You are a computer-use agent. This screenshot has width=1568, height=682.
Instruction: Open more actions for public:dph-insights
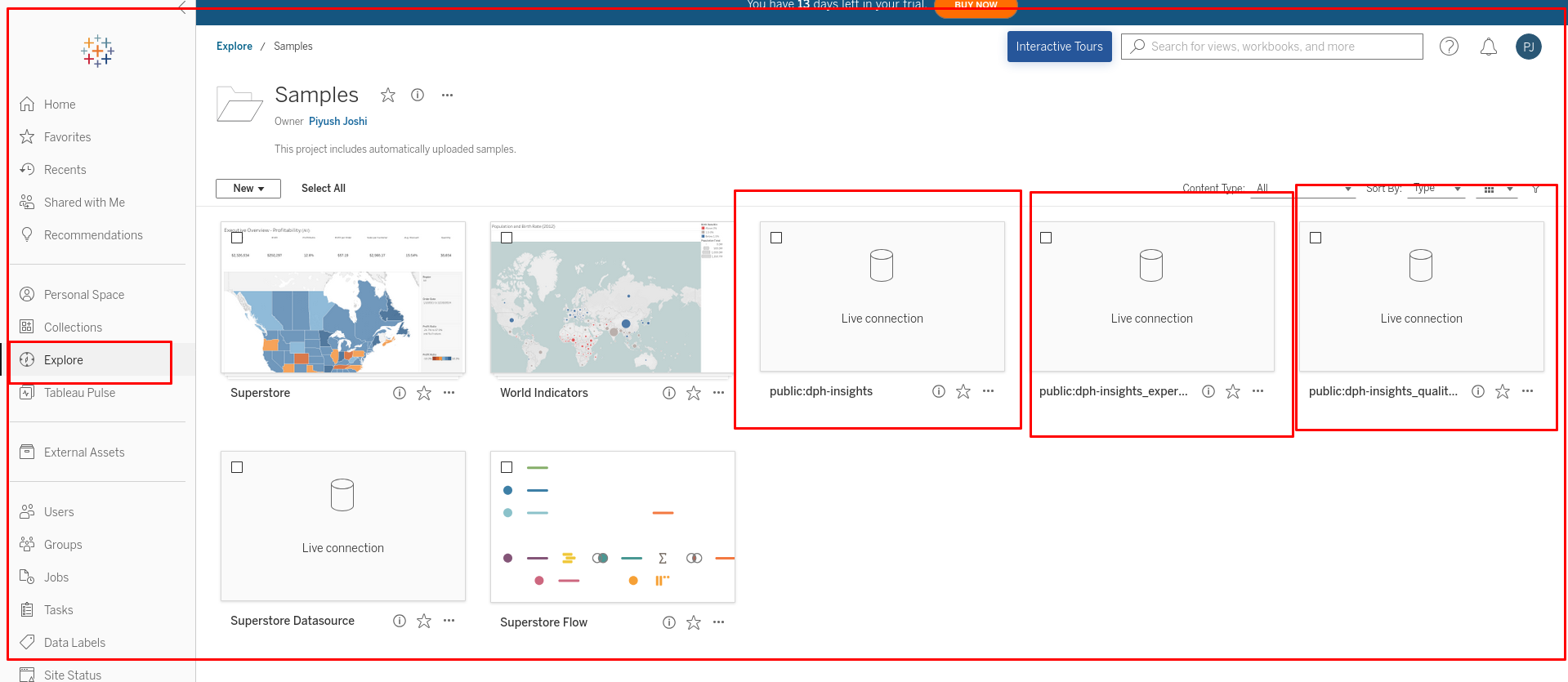pos(988,391)
